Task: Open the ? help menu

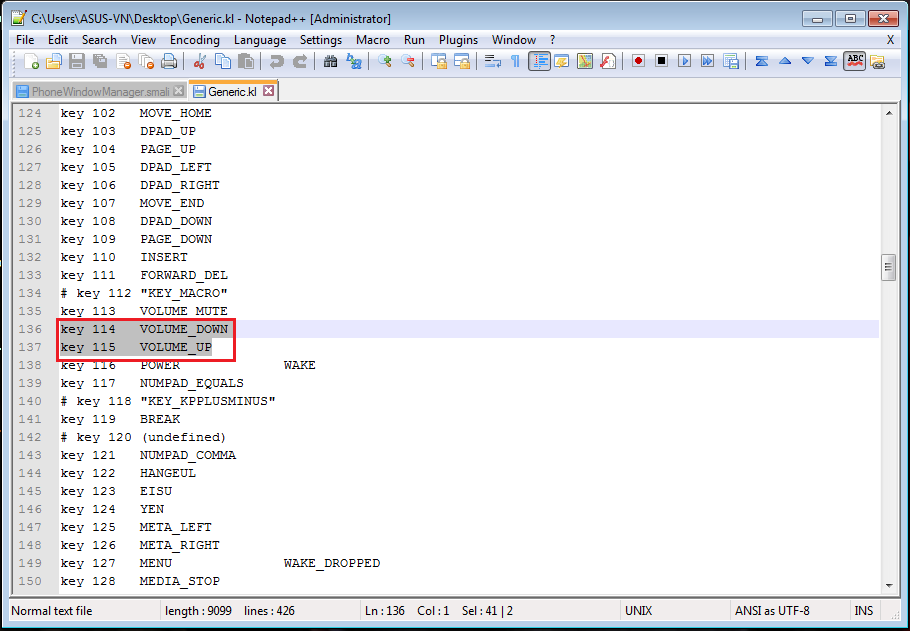Action: 552,39
